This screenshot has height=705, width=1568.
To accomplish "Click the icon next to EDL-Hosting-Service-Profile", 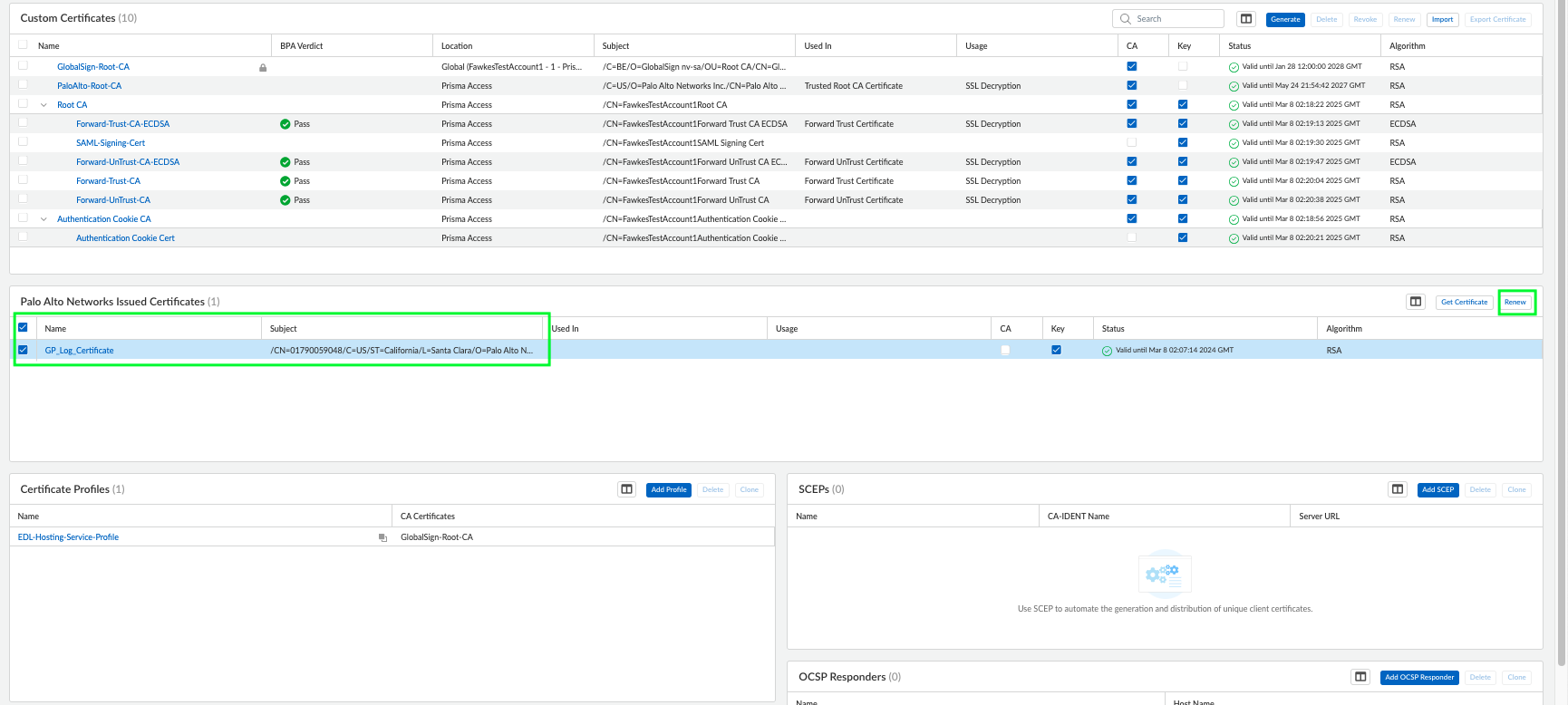I will [x=382, y=537].
